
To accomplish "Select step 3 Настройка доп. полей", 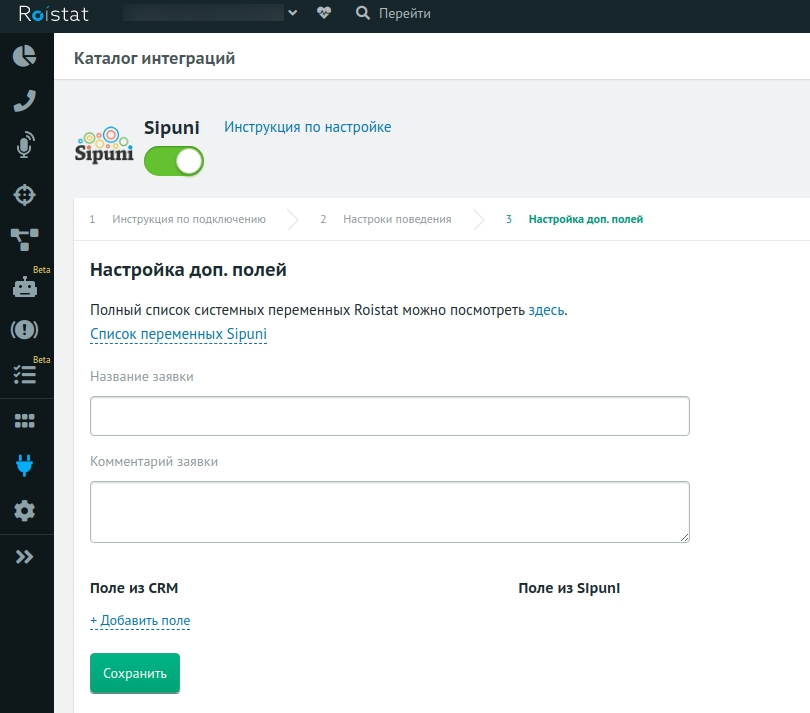I will pos(585,219).
